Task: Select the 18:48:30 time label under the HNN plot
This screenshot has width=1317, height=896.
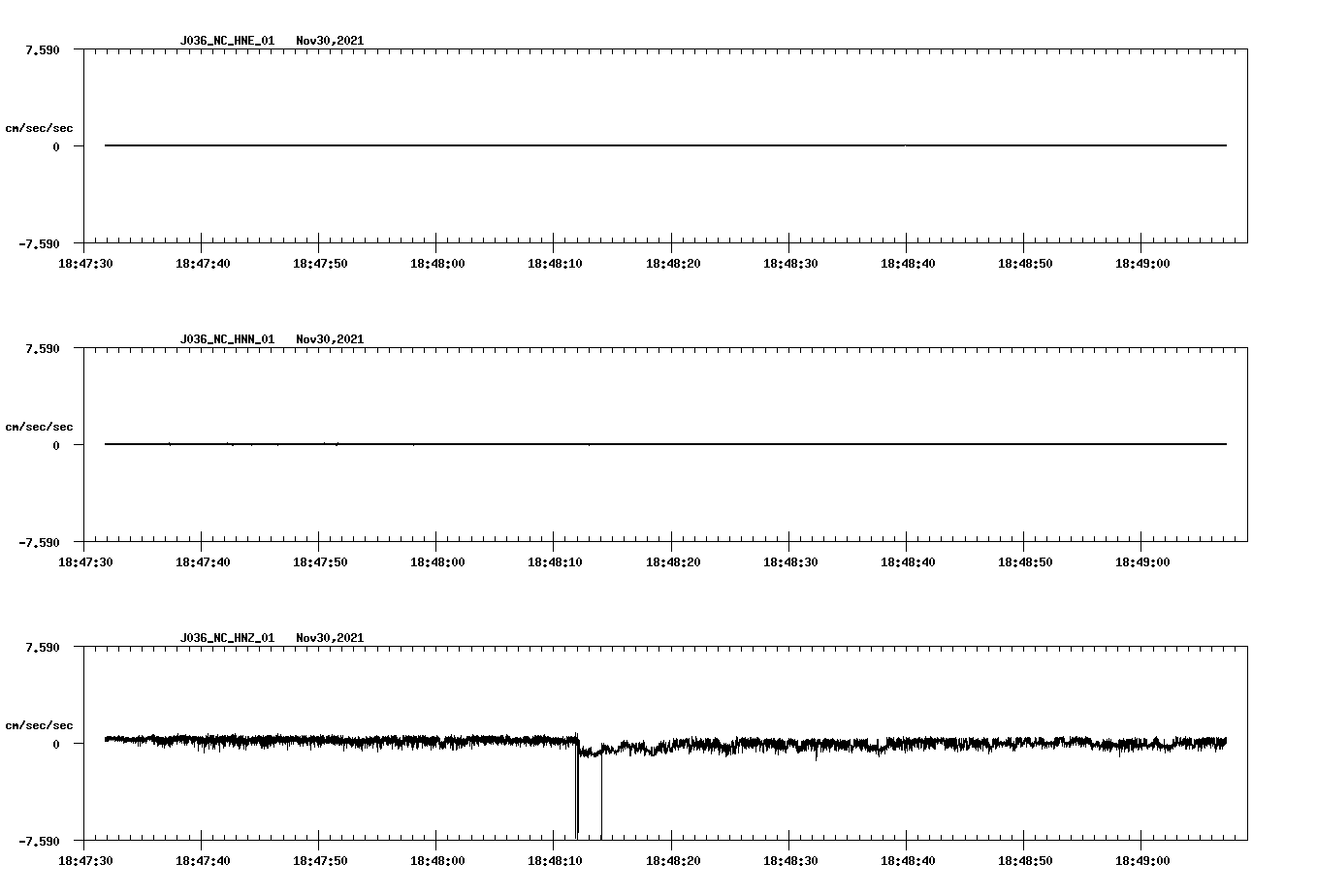Action: coord(789,561)
